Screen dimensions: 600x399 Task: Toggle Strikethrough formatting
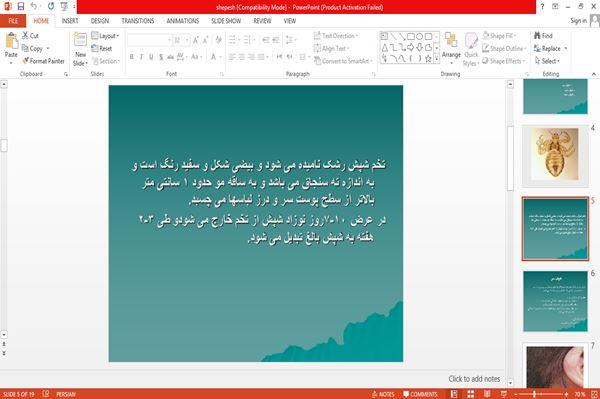(171, 57)
